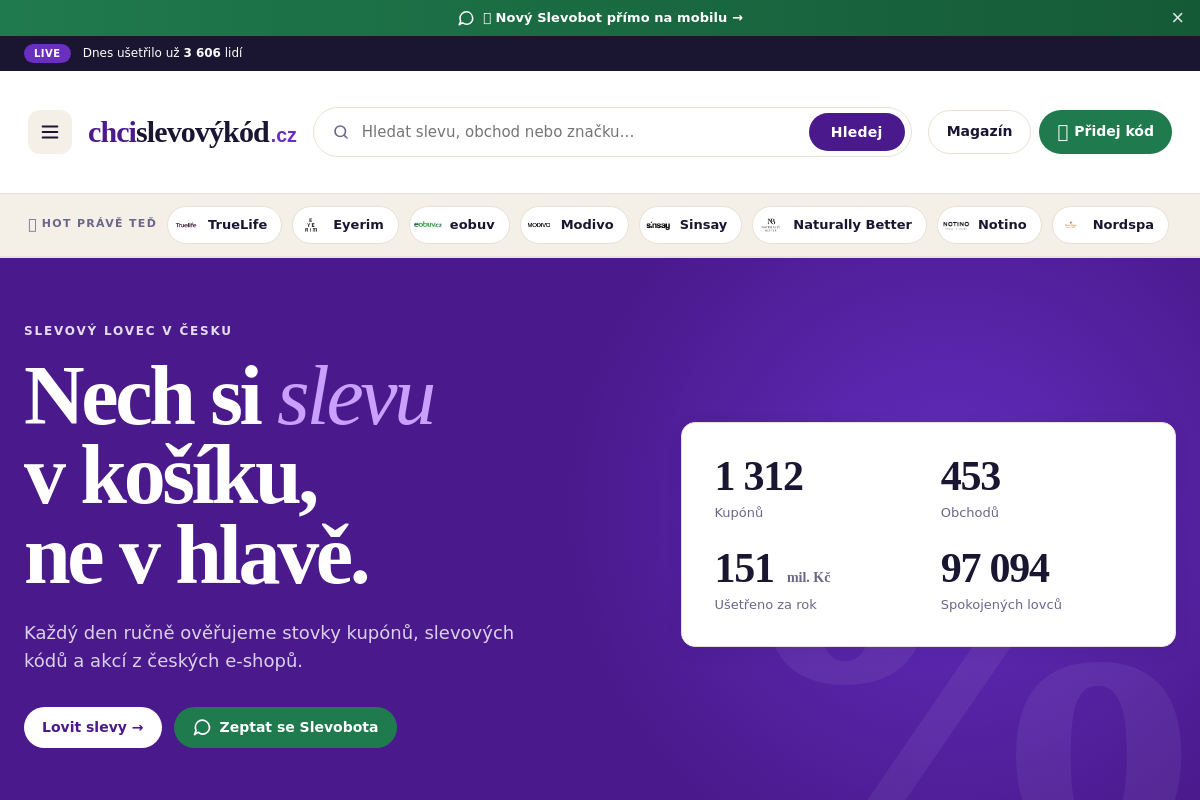Click the Sinsay logo icon

click(658, 225)
